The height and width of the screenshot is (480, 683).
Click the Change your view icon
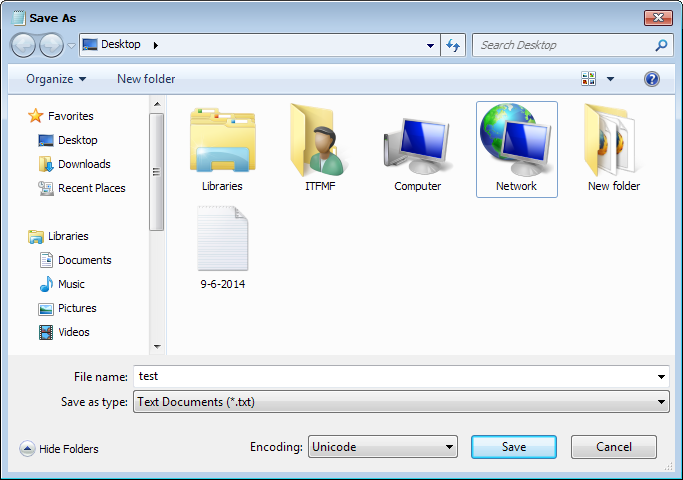588,79
